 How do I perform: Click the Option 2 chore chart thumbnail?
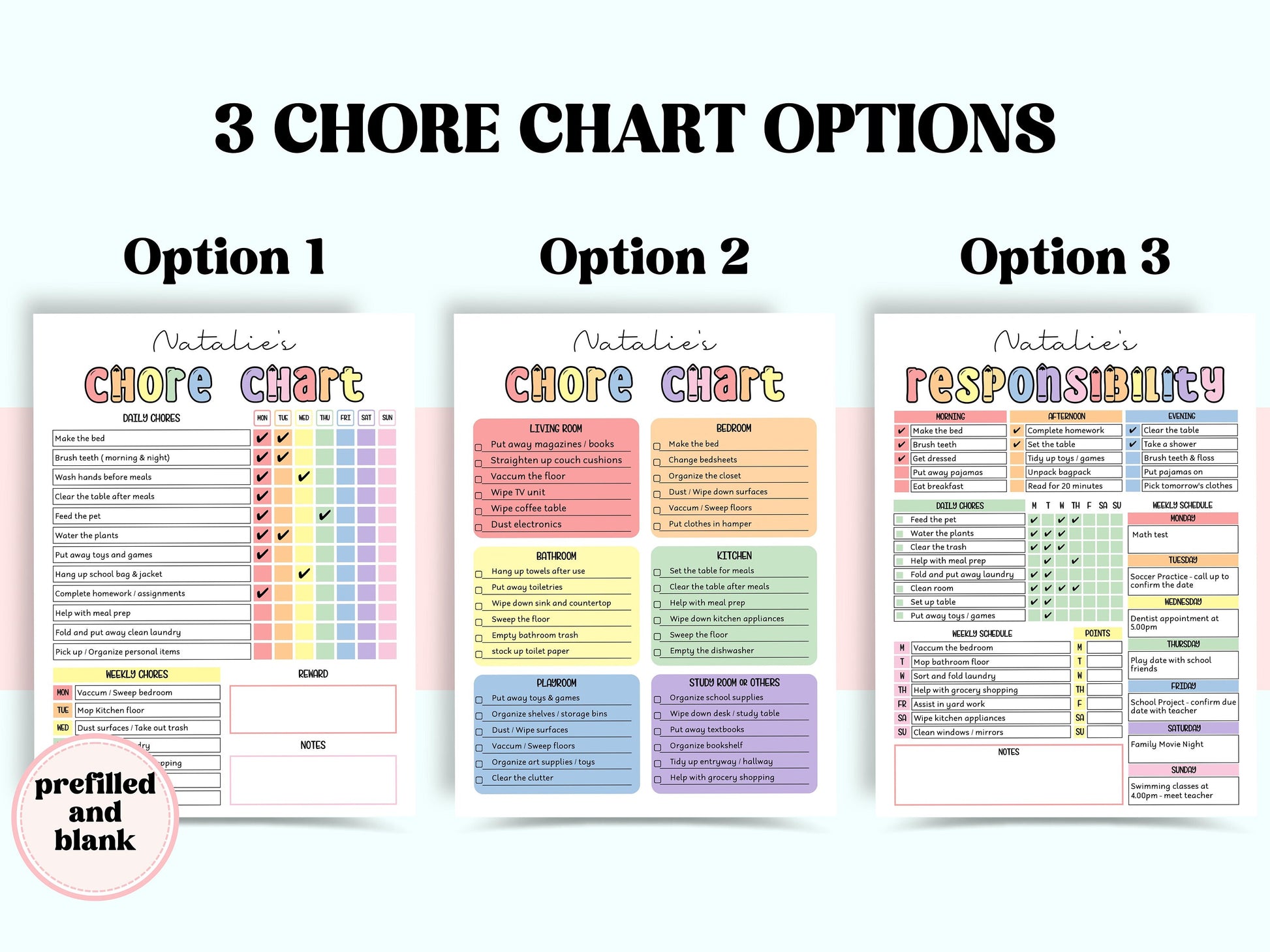click(x=635, y=490)
